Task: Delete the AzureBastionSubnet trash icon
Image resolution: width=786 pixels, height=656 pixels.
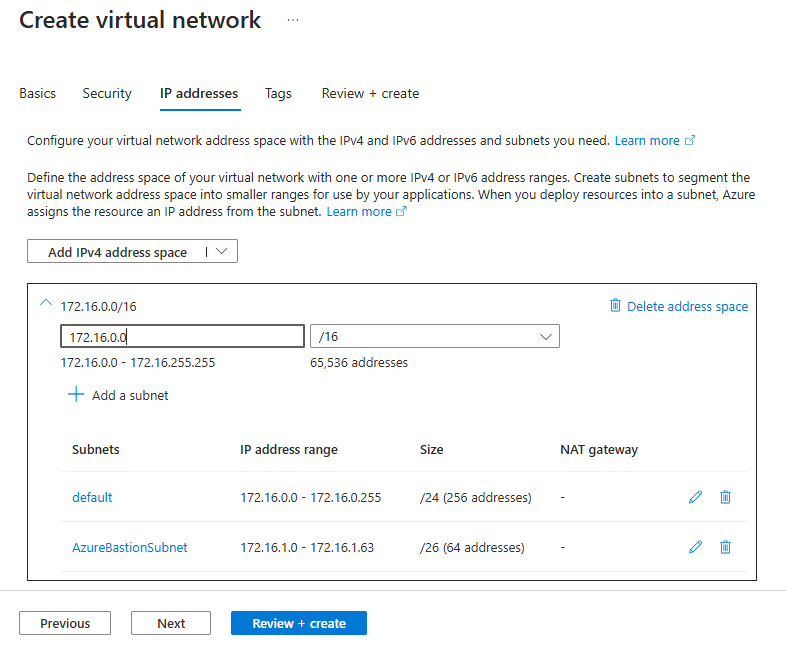Action: (725, 547)
